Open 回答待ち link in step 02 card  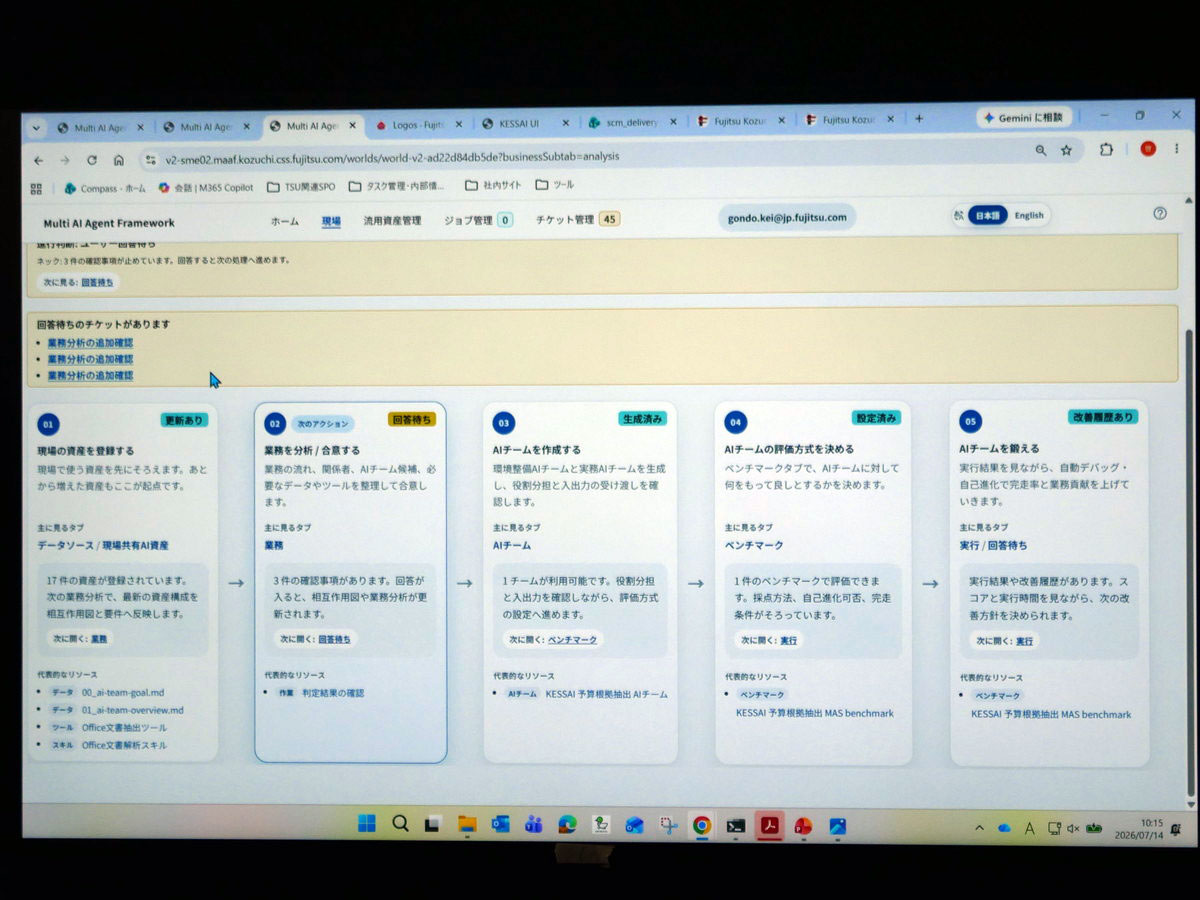coord(334,638)
